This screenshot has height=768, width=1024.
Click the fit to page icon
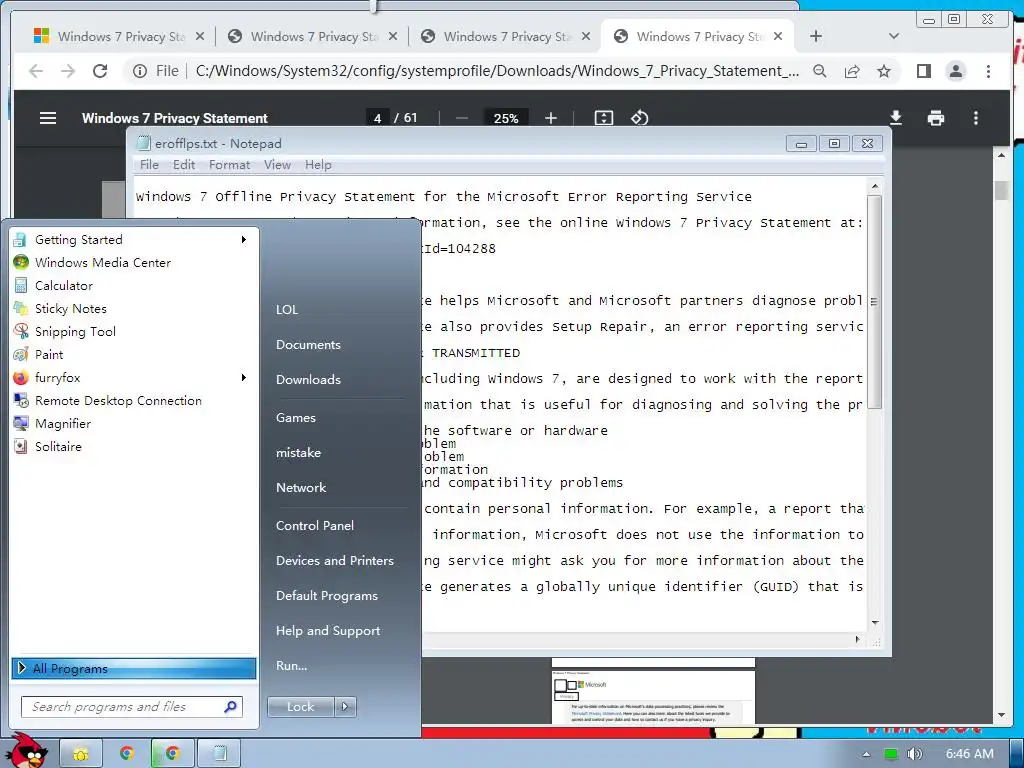pyautogui.click(x=603, y=118)
